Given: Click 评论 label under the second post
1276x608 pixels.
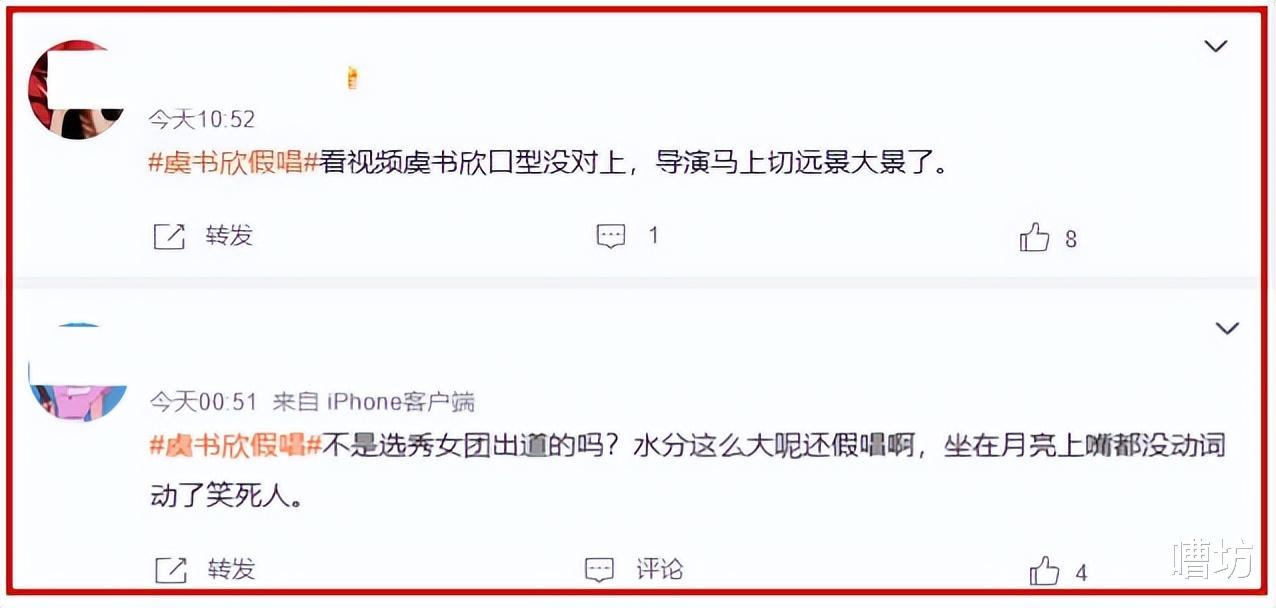Looking at the screenshot, I should click(660, 570).
